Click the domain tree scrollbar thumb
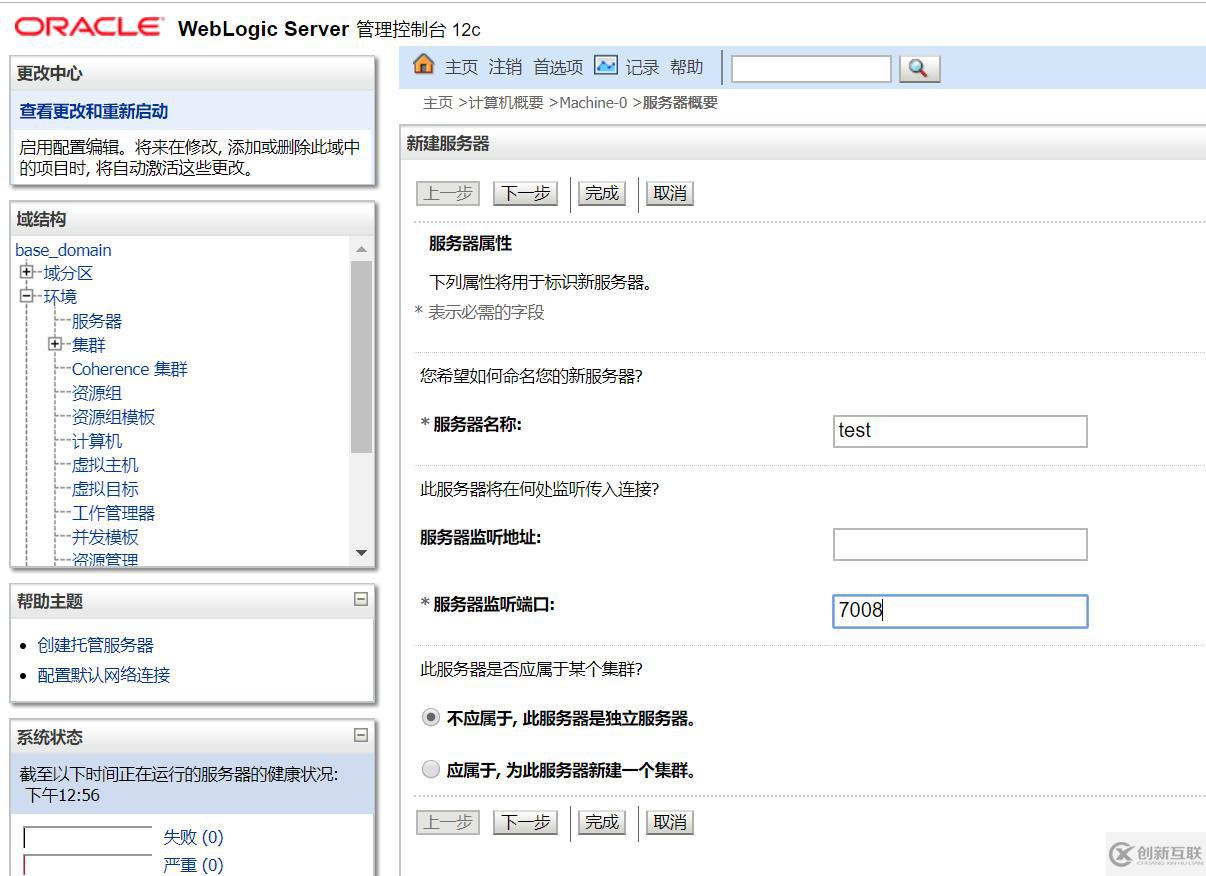Viewport: 1206px width, 876px height. pyautogui.click(x=362, y=357)
